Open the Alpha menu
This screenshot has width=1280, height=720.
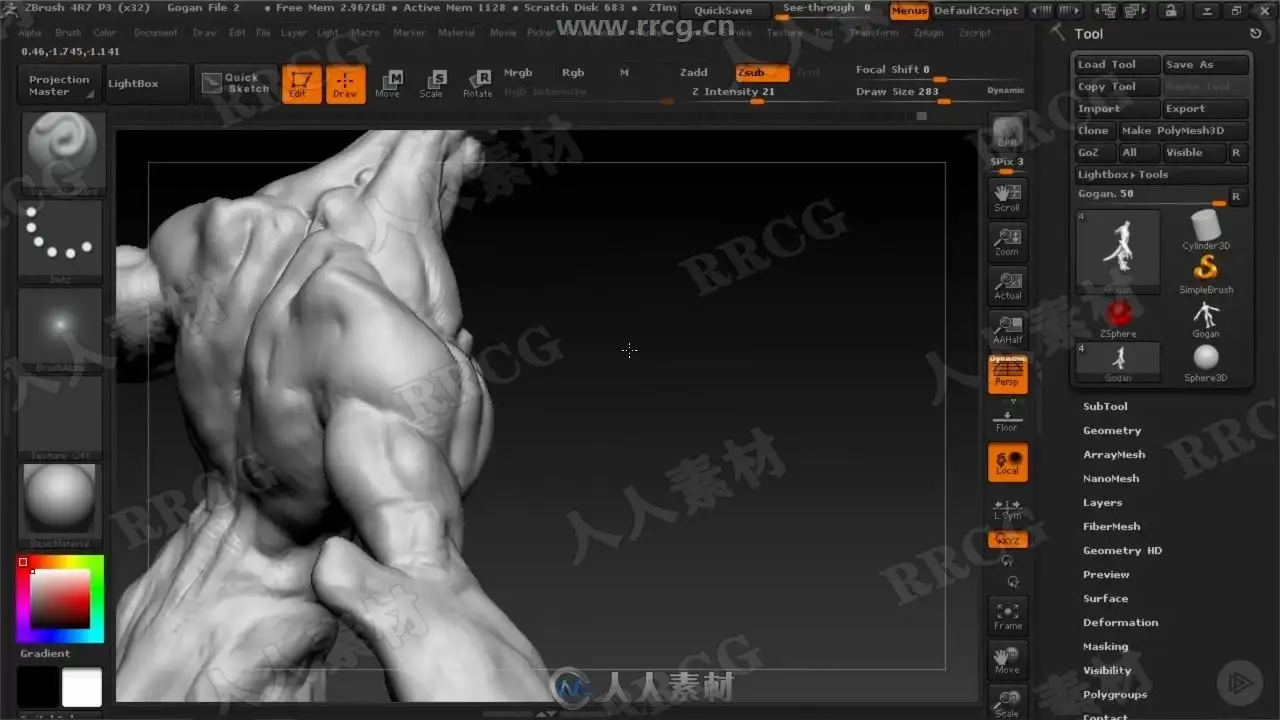[x=30, y=33]
